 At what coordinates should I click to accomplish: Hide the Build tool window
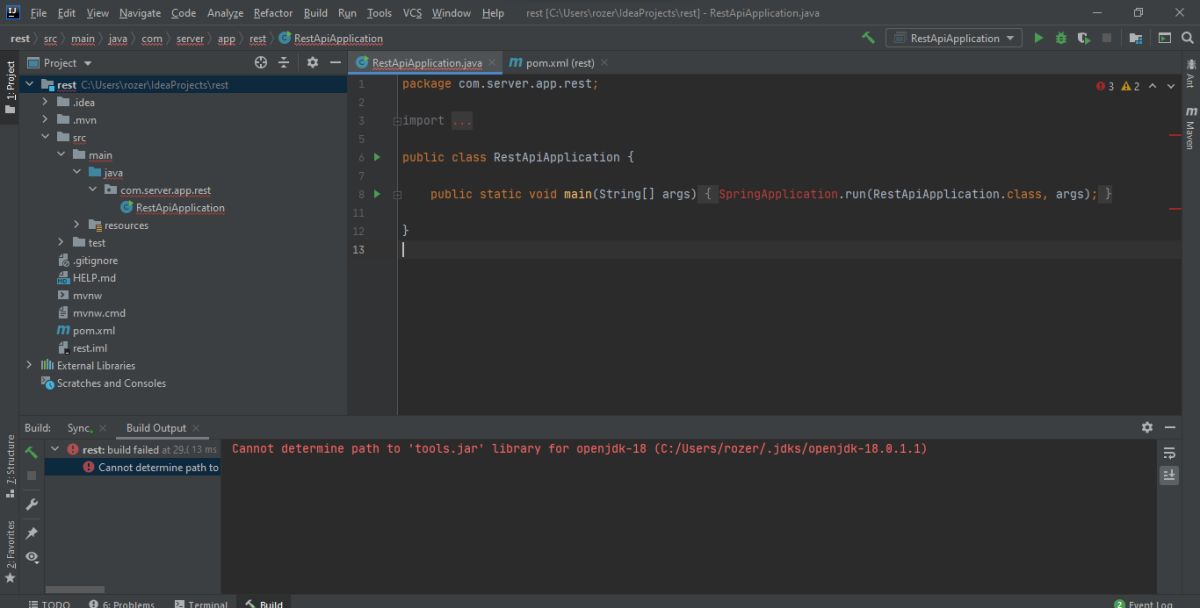(1170, 427)
